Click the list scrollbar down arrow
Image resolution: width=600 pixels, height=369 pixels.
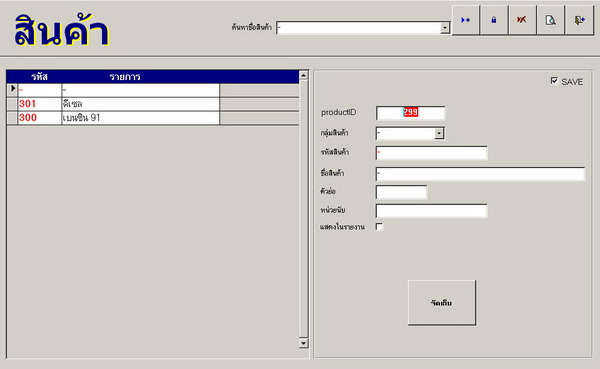tap(303, 343)
